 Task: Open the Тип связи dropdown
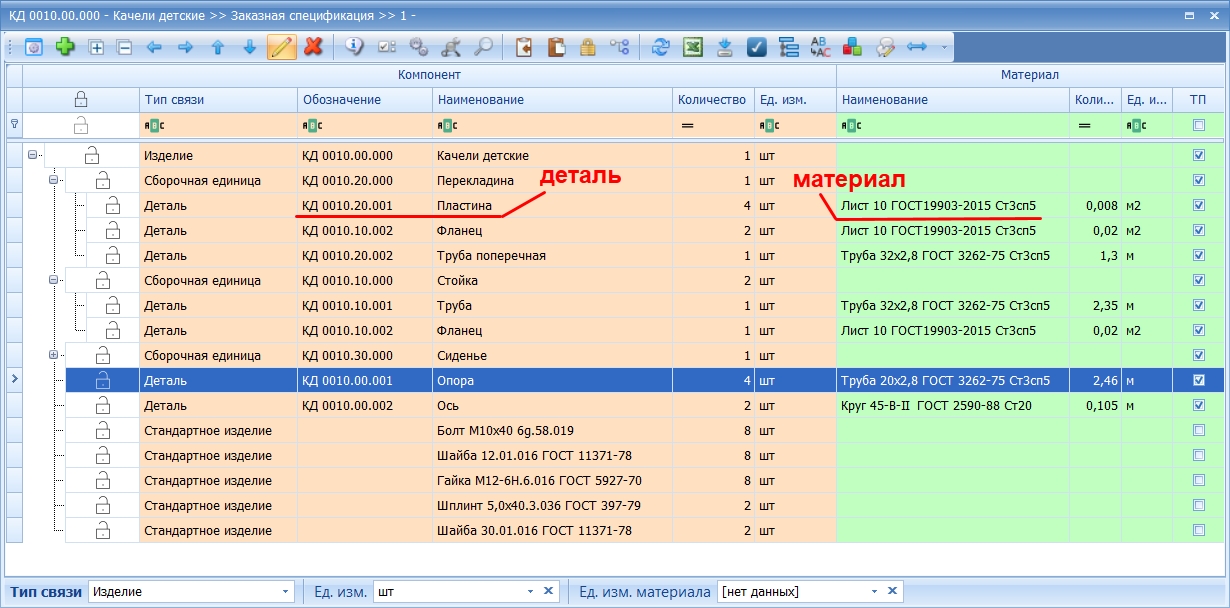(x=287, y=591)
